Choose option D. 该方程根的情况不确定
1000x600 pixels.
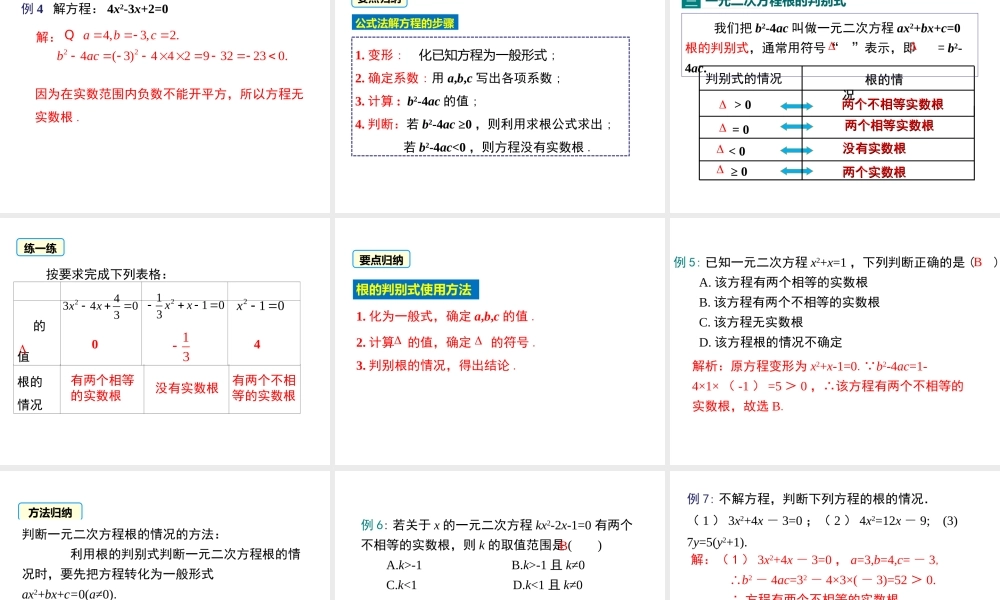(770, 342)
